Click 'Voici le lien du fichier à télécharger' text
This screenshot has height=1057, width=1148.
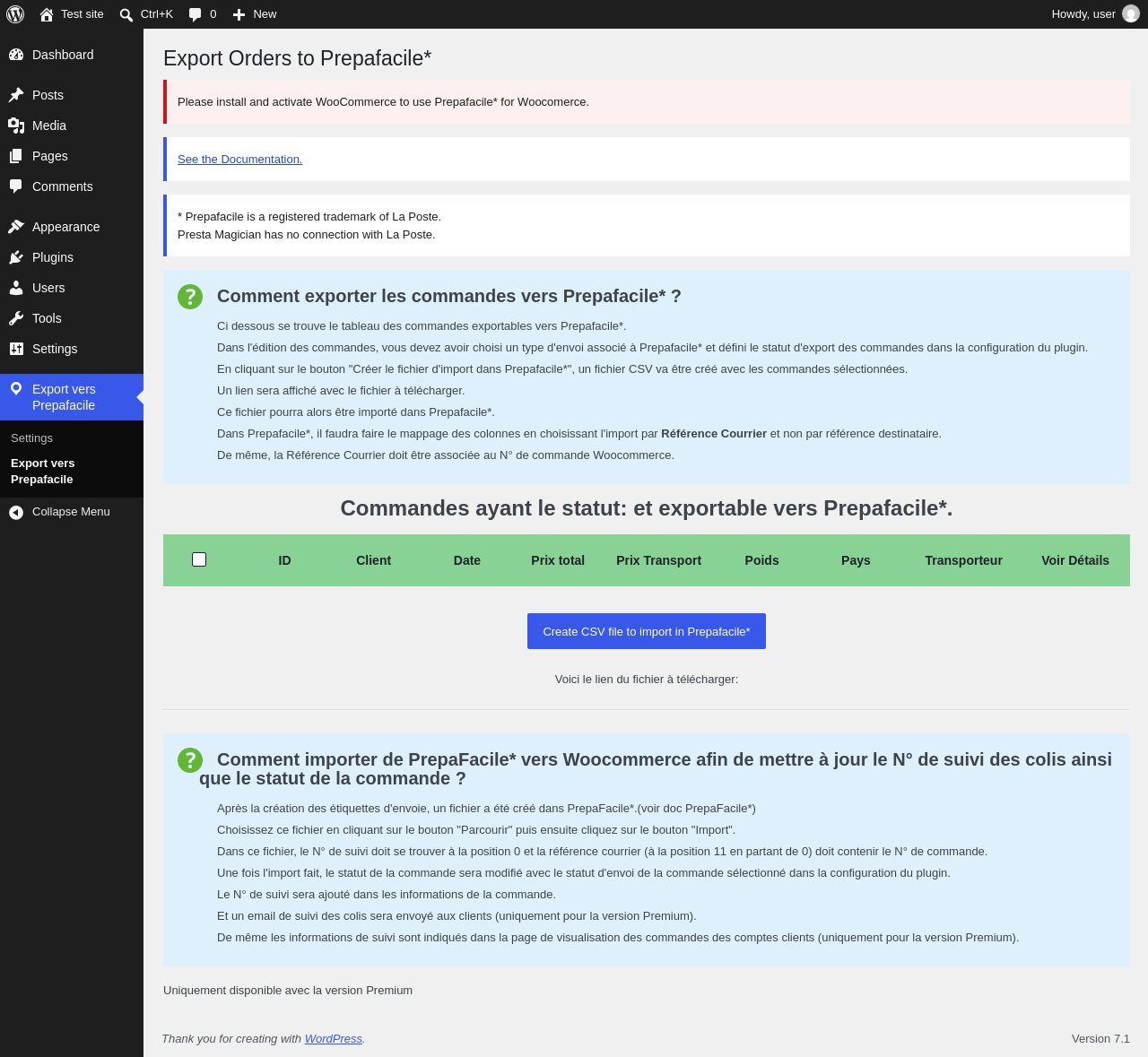pos(647,679)
